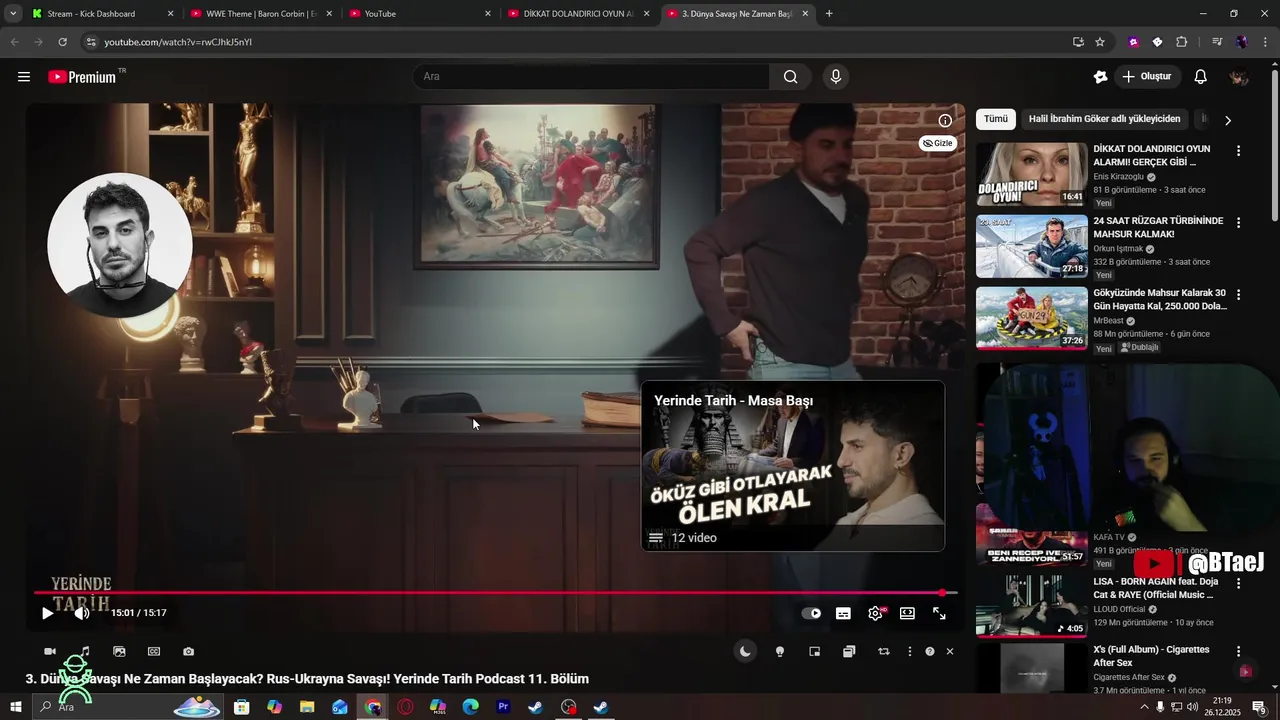Click Oluştur create button

pos(1147,77)
